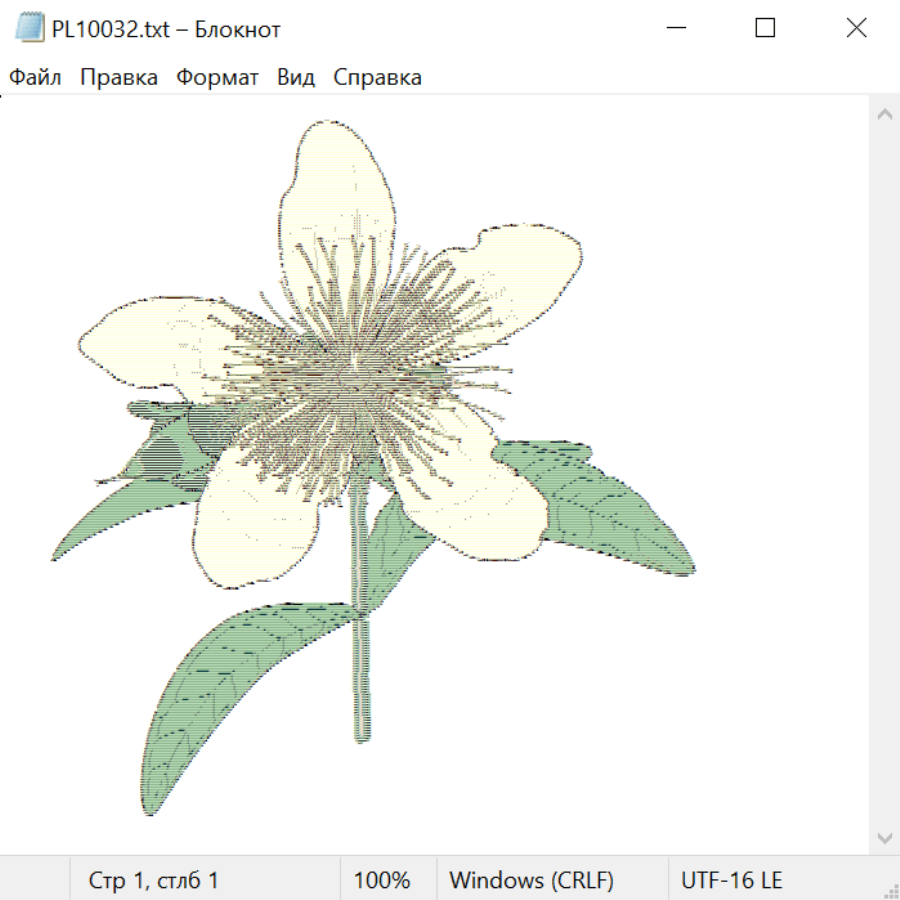Screen dimensions: 900x900
Task: Maximize the Notepad window
Action: tap(765, 29)
